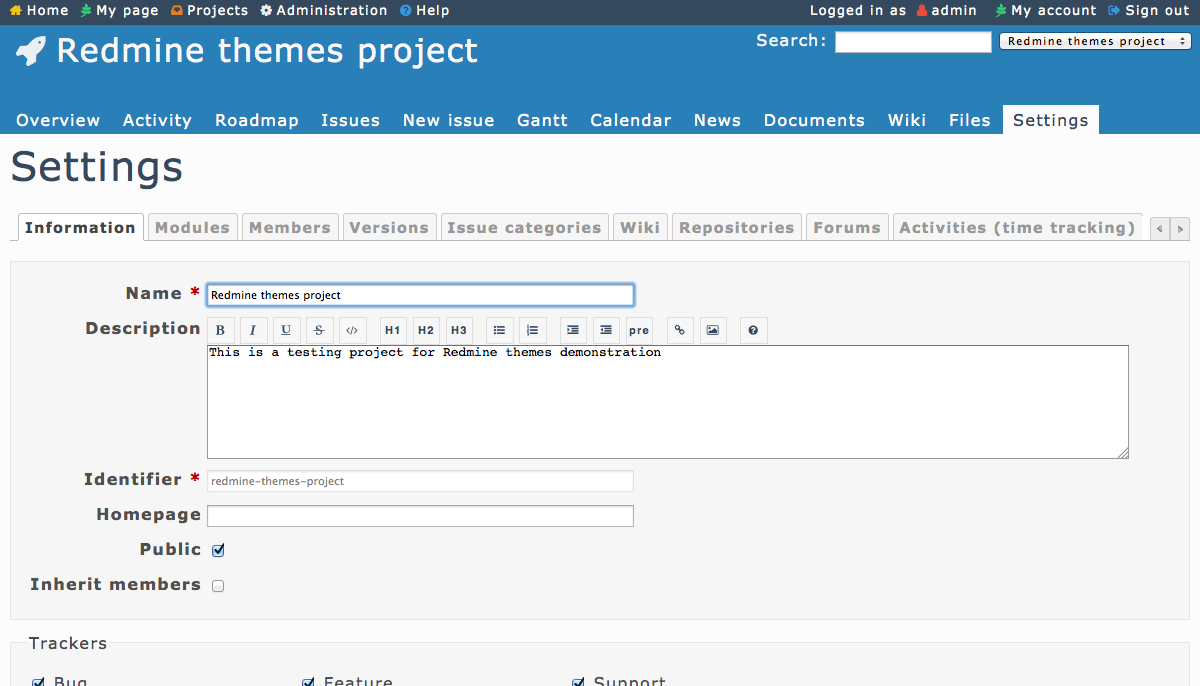Click the rocket project icon
Viewport: 1200px width, 686px height.
click(31, 51)
